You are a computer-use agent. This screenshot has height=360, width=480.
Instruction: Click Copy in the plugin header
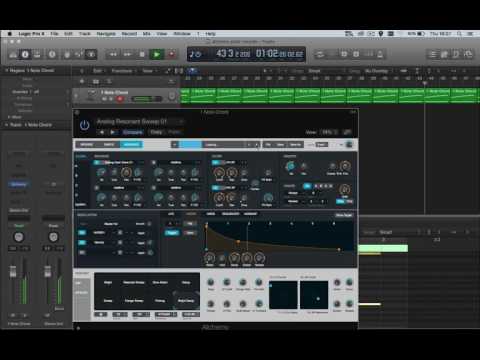coord(156,132)
